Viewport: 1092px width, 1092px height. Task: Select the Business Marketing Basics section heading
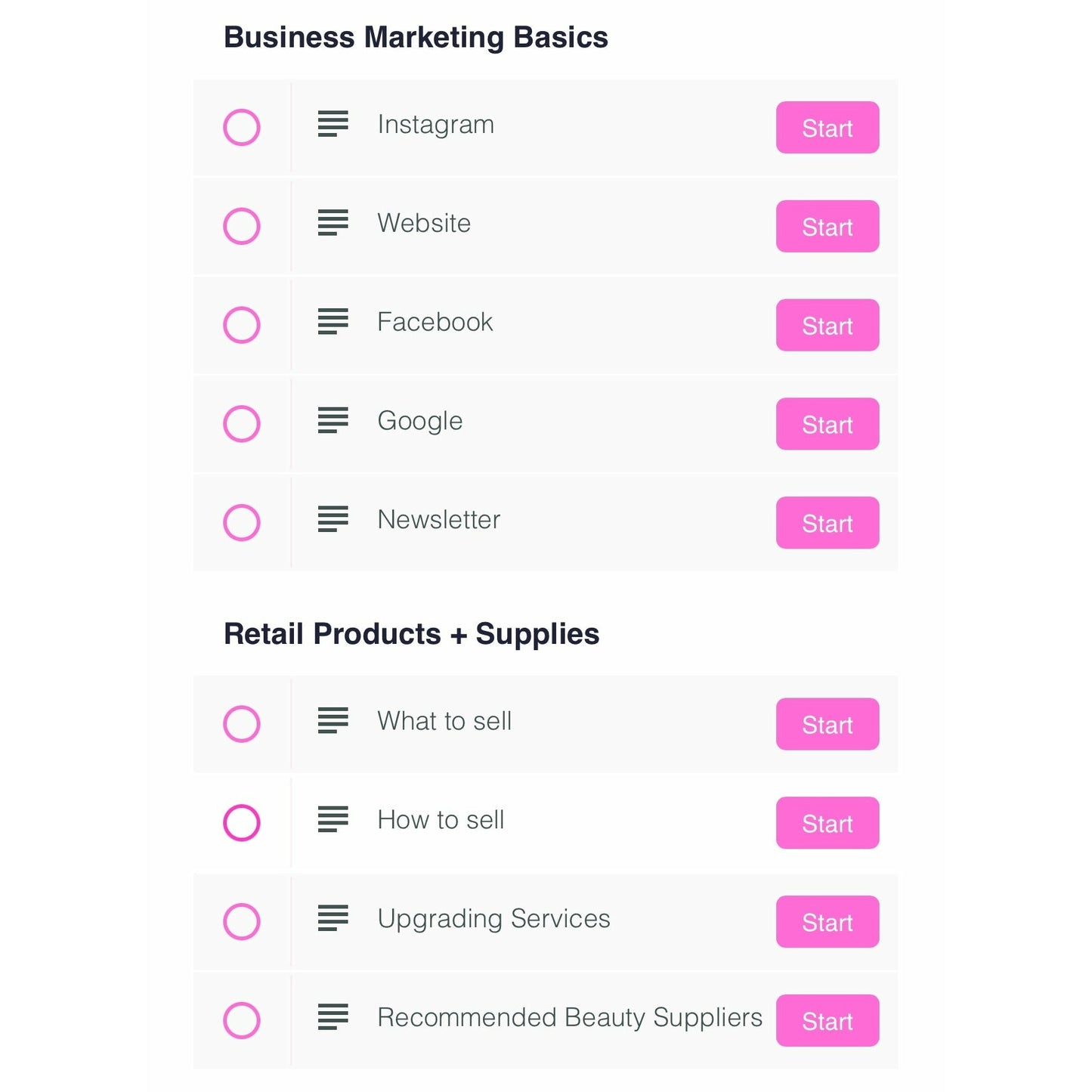point(416,38)
